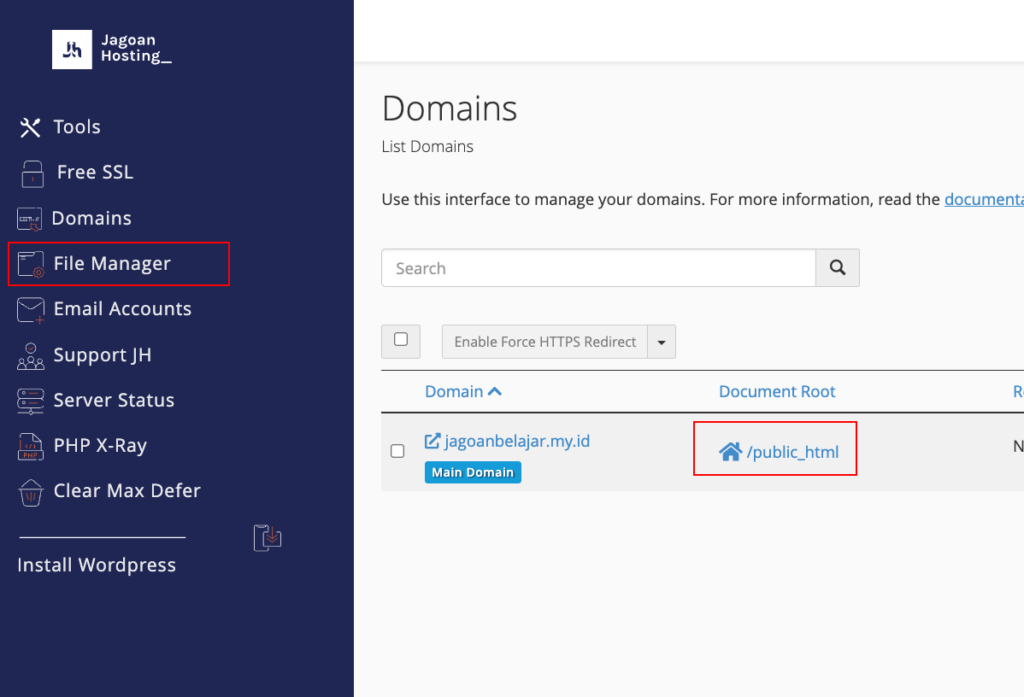
Task: Click the Domains sidebar icon
Action: pyautogui.click(x=29, y=219)
